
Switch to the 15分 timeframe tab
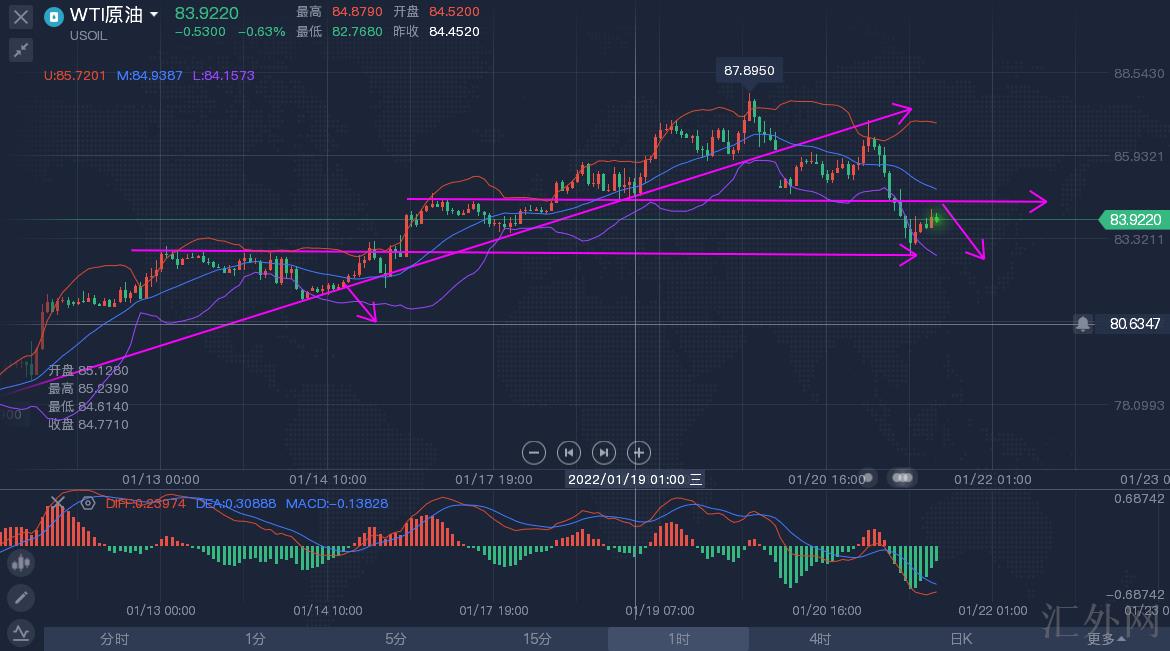coord(537,639)
